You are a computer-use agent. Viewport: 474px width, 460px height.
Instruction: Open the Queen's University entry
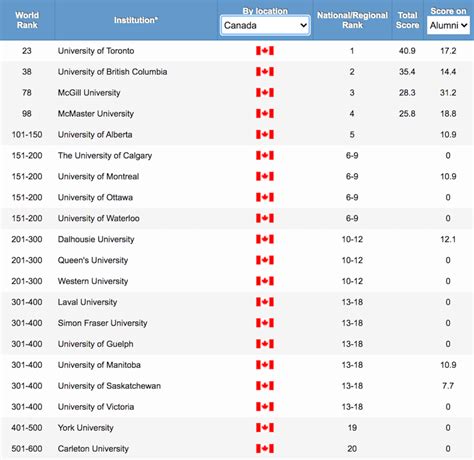tap(93, 260)
